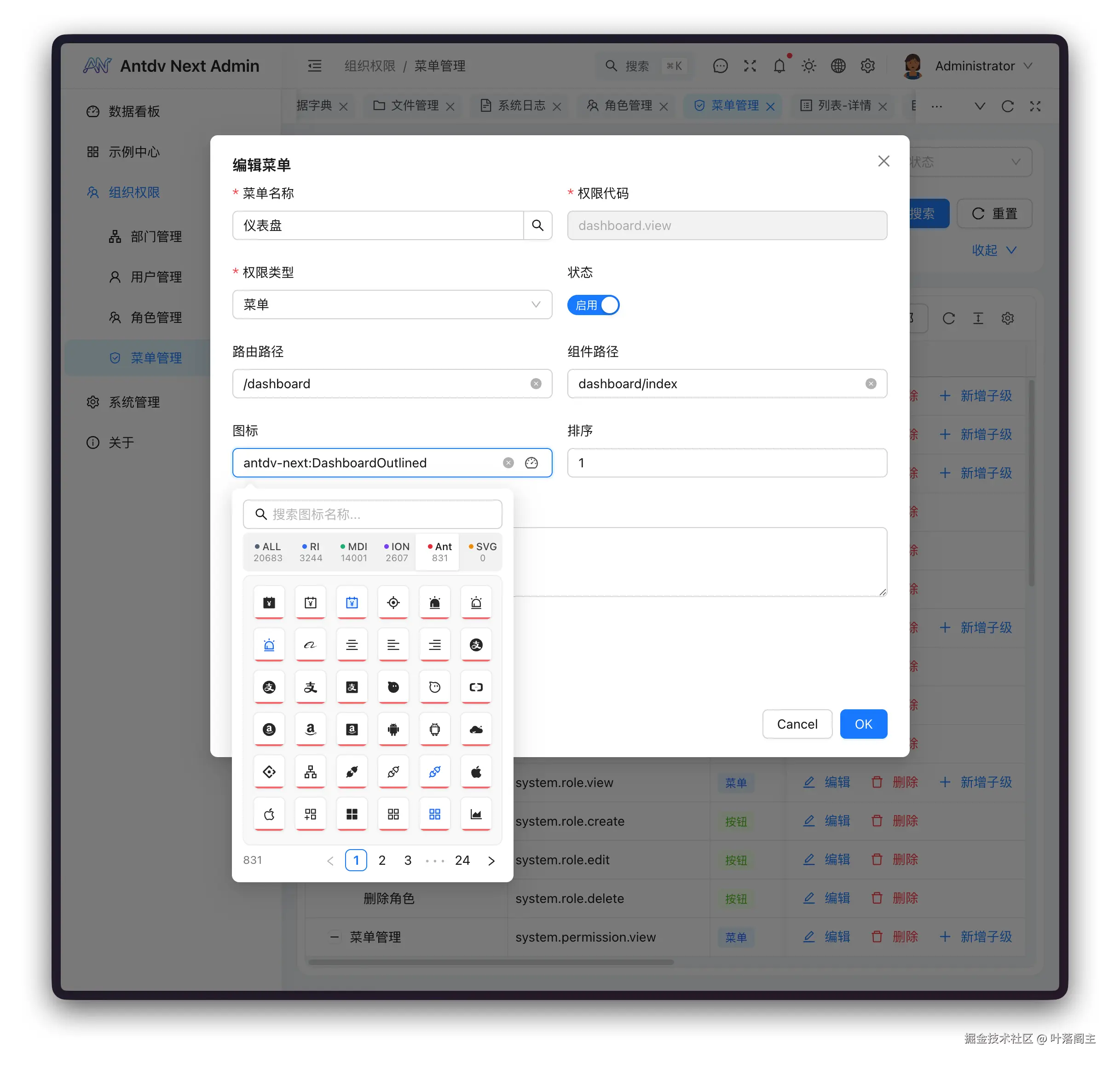Image resolution: width=1120 pixels, height=1069 pixels.
Task: Open the 权限类型 dropdown
Action: pos(392,305)
